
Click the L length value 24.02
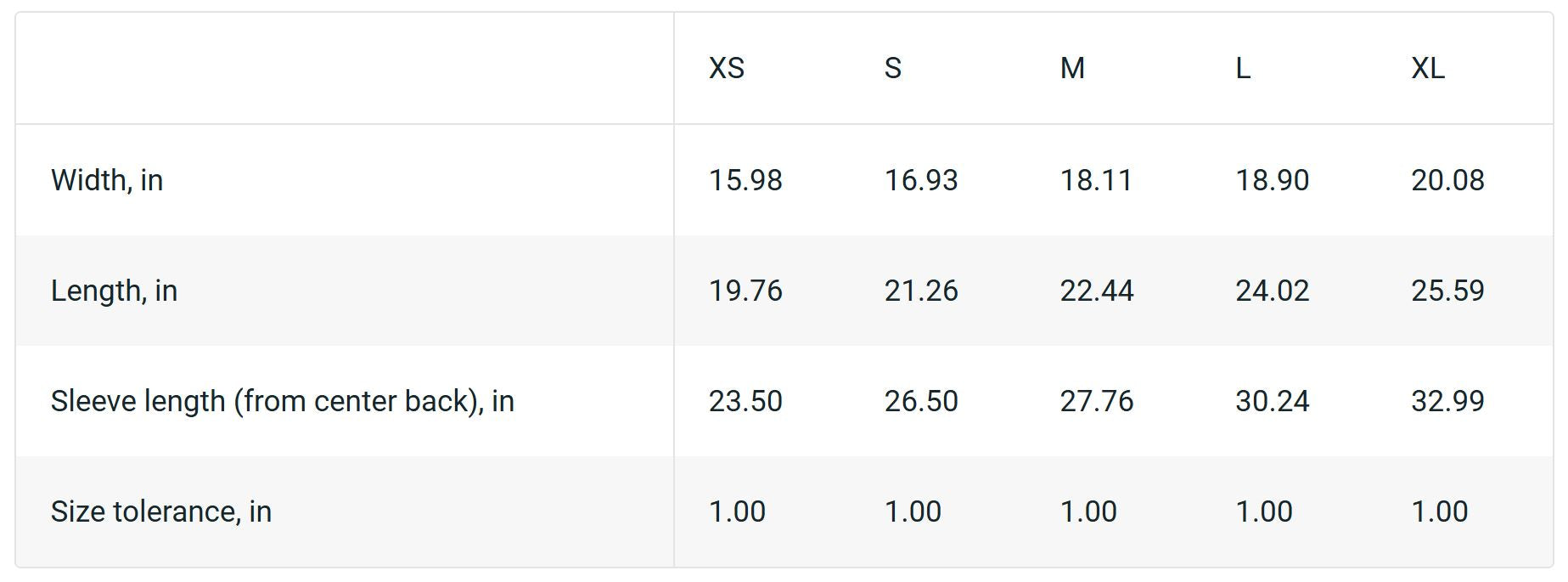pyautogui.click(x=1272, y=291)
